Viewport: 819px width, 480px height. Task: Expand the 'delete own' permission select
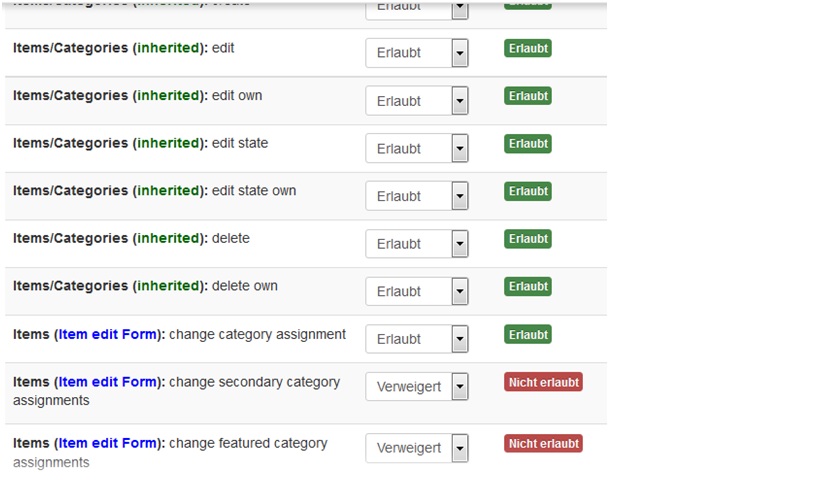417,291
